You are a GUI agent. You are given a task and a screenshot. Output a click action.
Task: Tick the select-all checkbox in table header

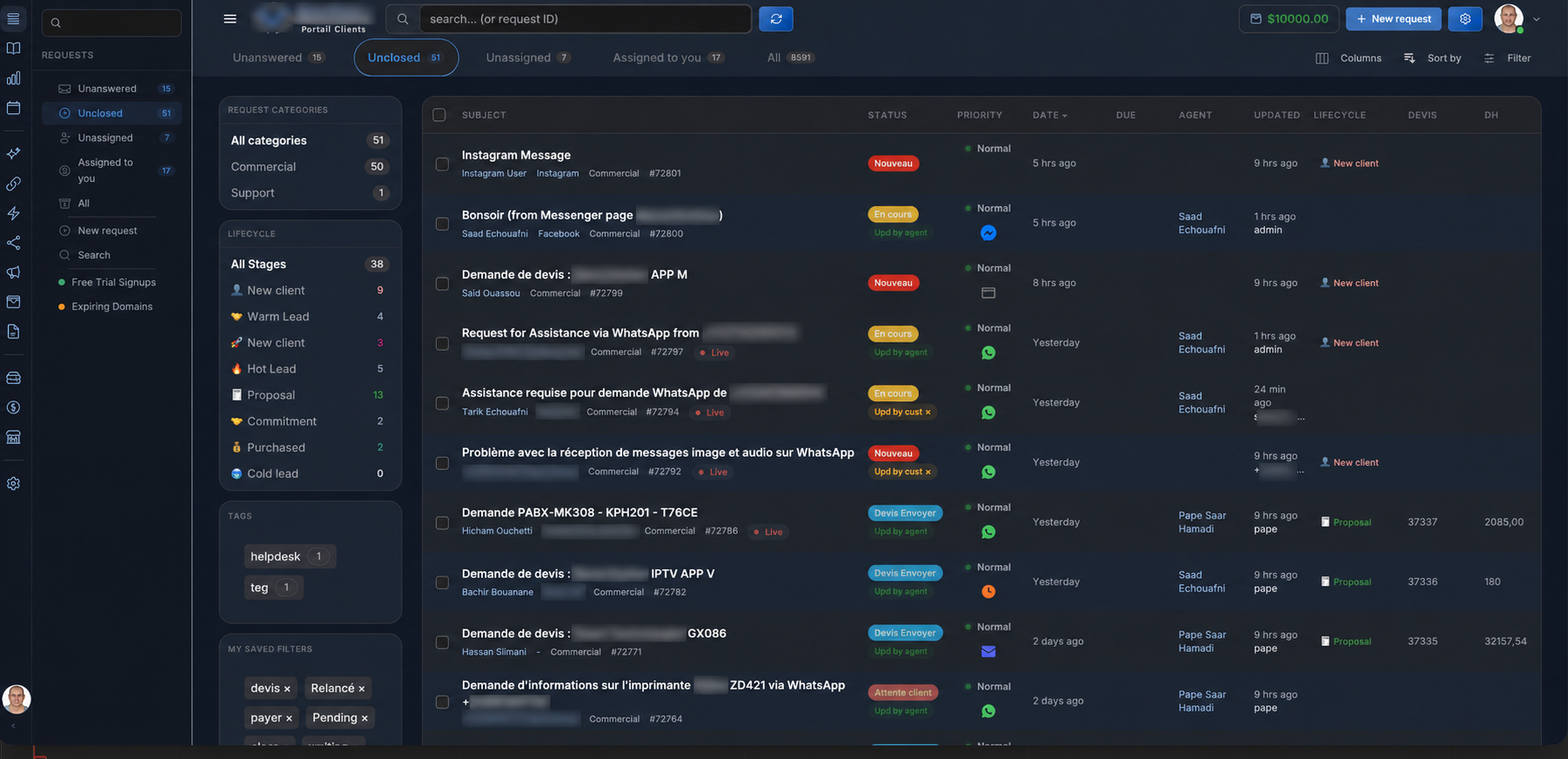coord(439,115)
